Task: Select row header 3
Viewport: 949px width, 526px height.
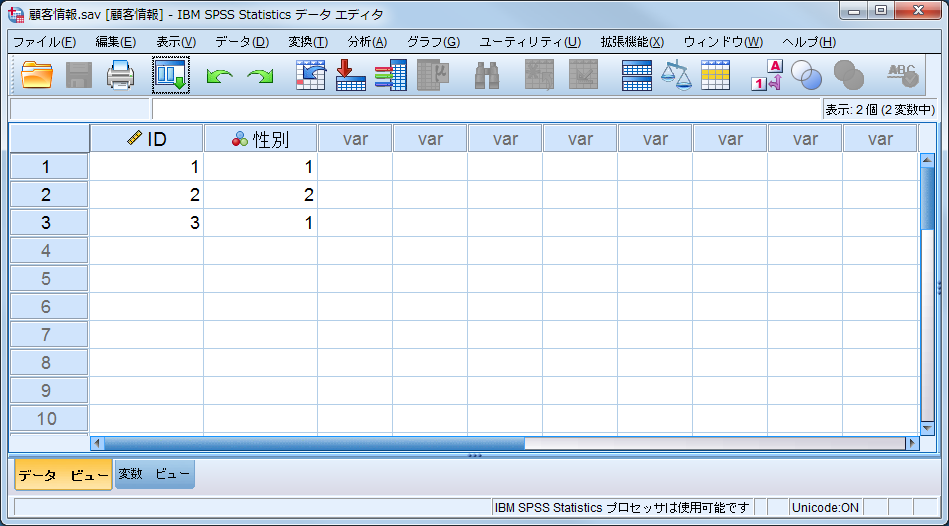Action: pos(49,222)
